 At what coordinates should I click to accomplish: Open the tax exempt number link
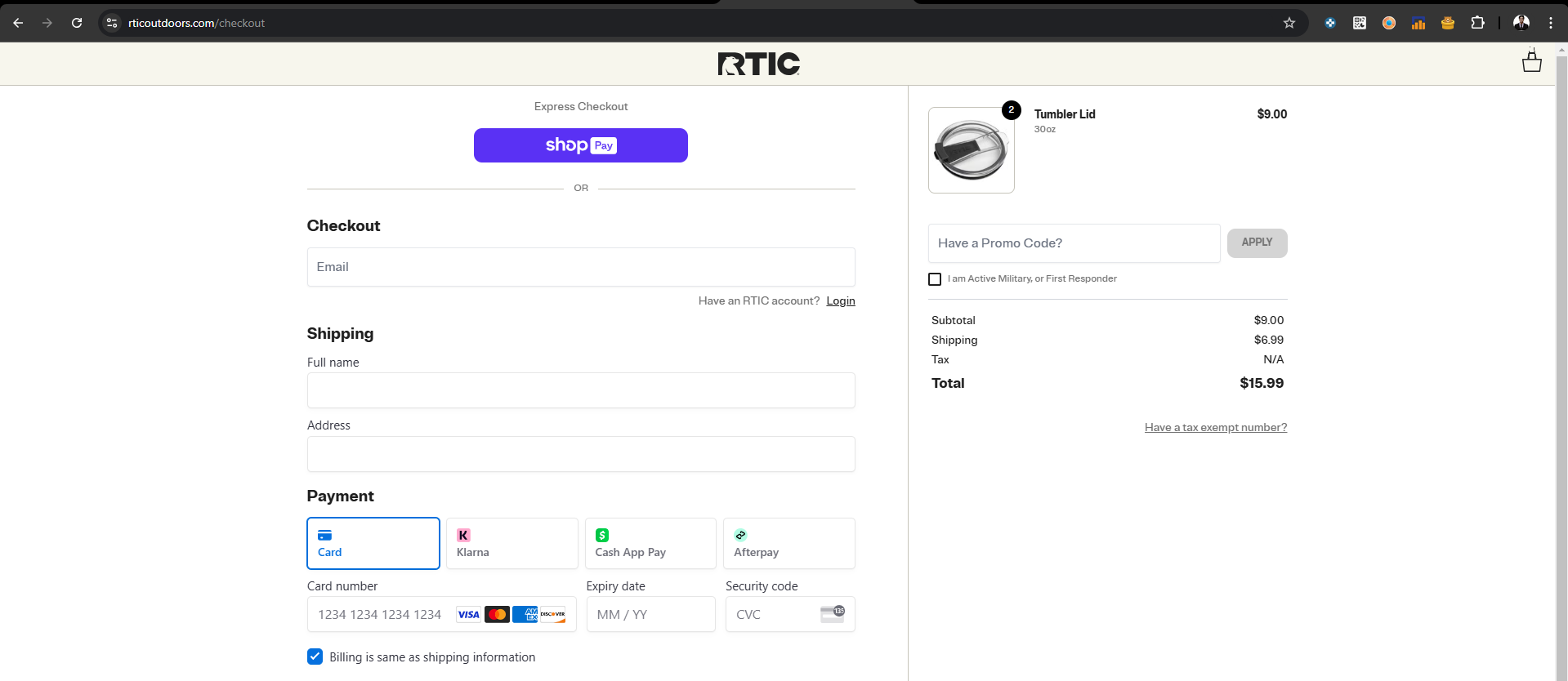1216,427
